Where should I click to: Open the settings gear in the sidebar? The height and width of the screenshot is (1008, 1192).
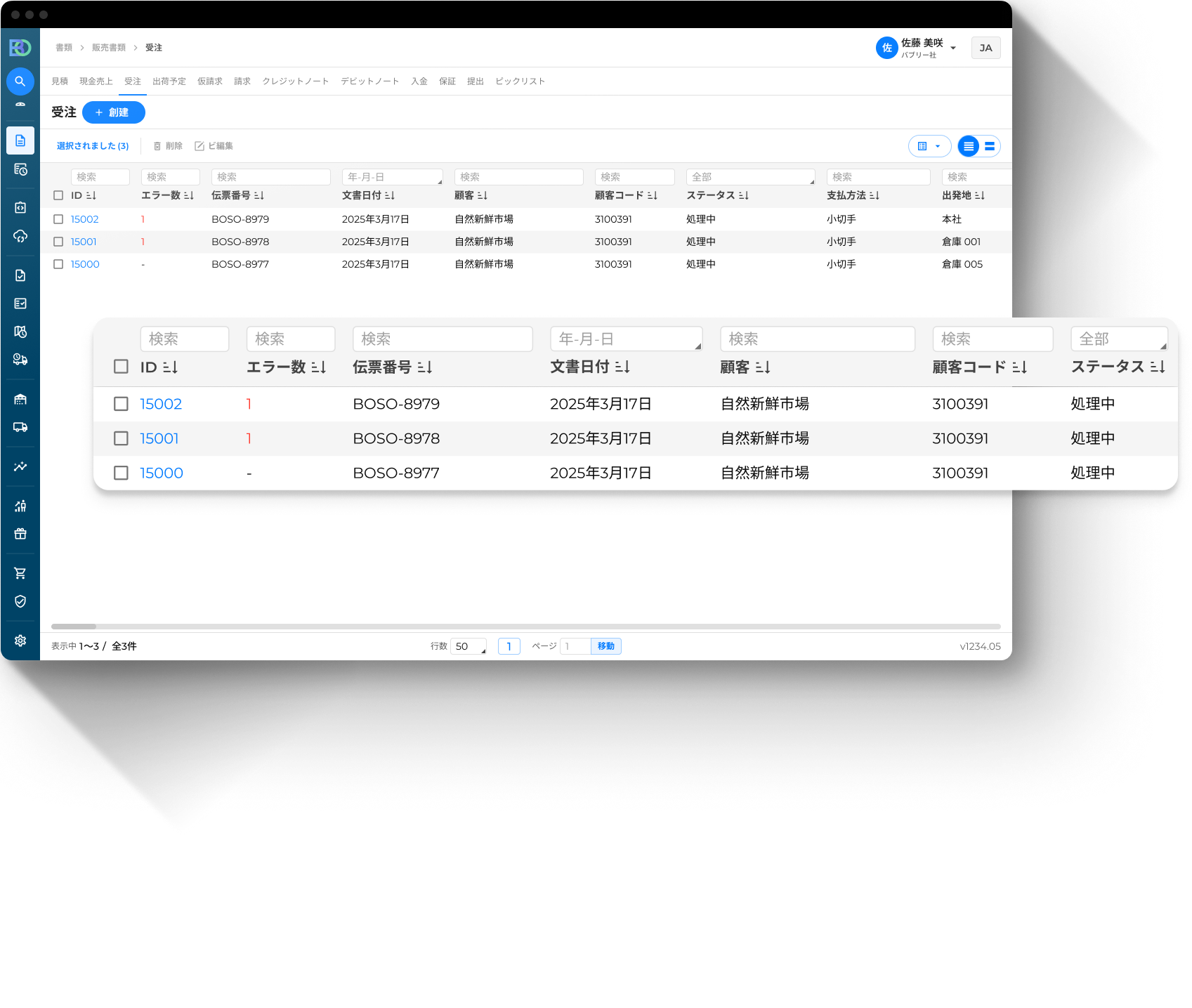[x=20, y=641]
